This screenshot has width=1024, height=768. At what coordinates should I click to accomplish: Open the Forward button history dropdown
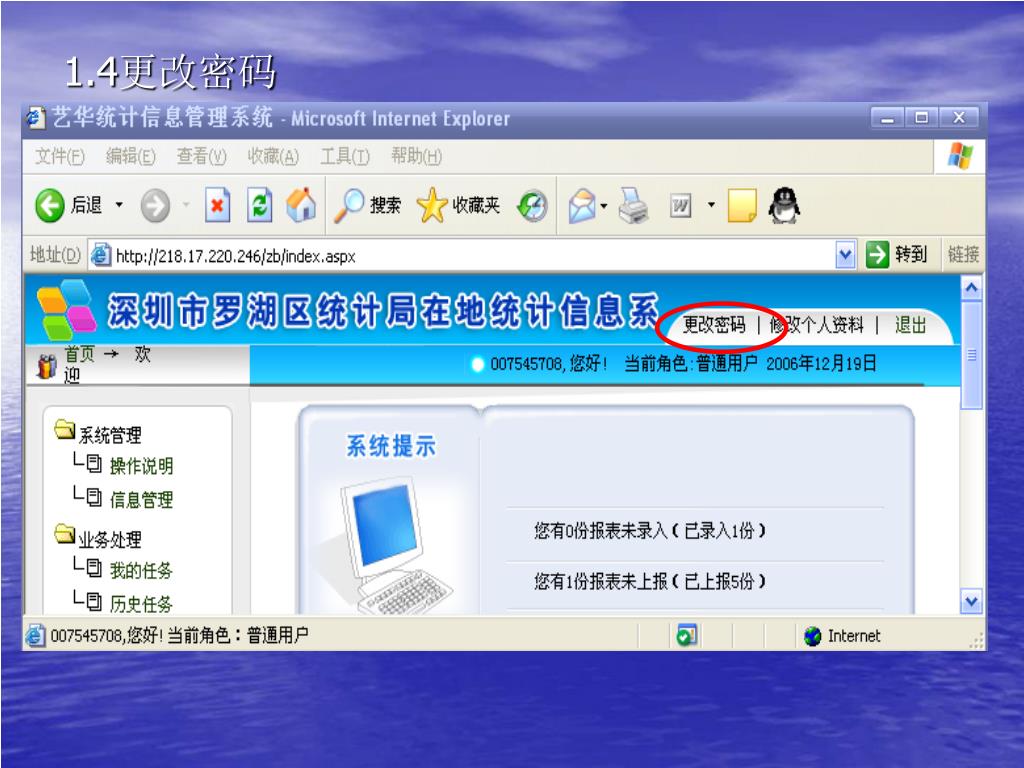coord(186,205)
